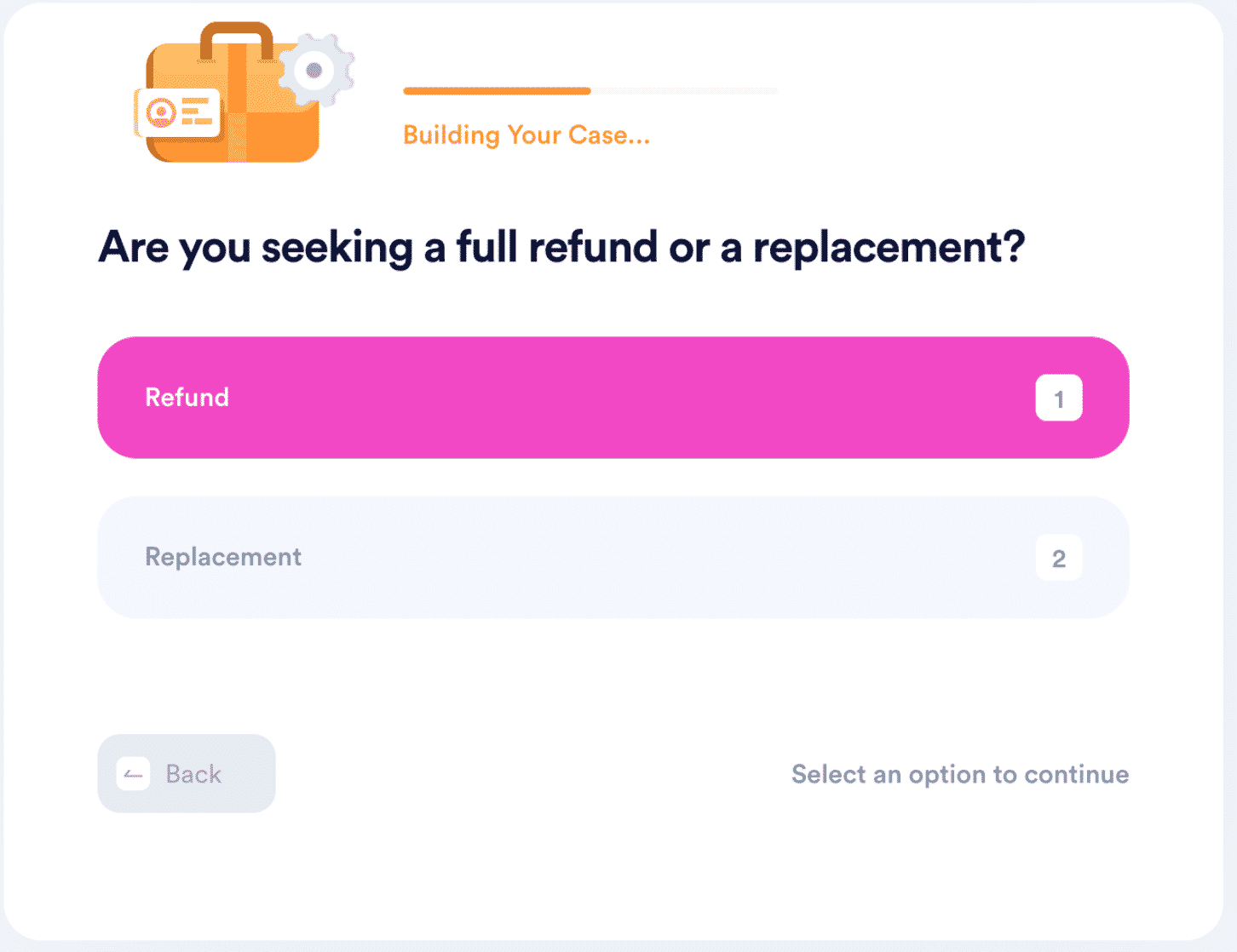Click the unfilled gray progress bar portion
Image resolution: width=1237 pixels, height=952 pixels.
point(684,90)
